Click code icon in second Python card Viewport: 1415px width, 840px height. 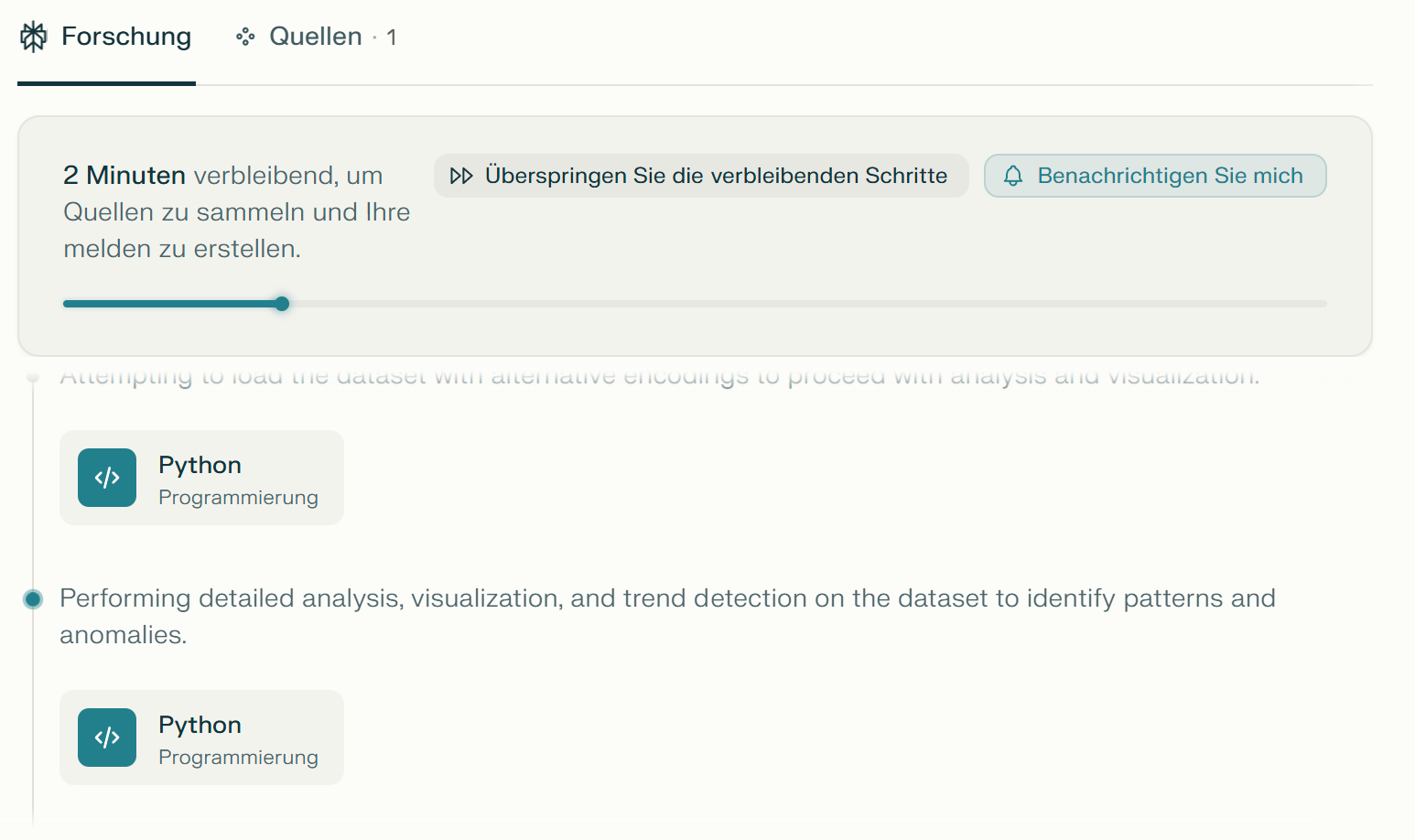(x=107, y=738)
